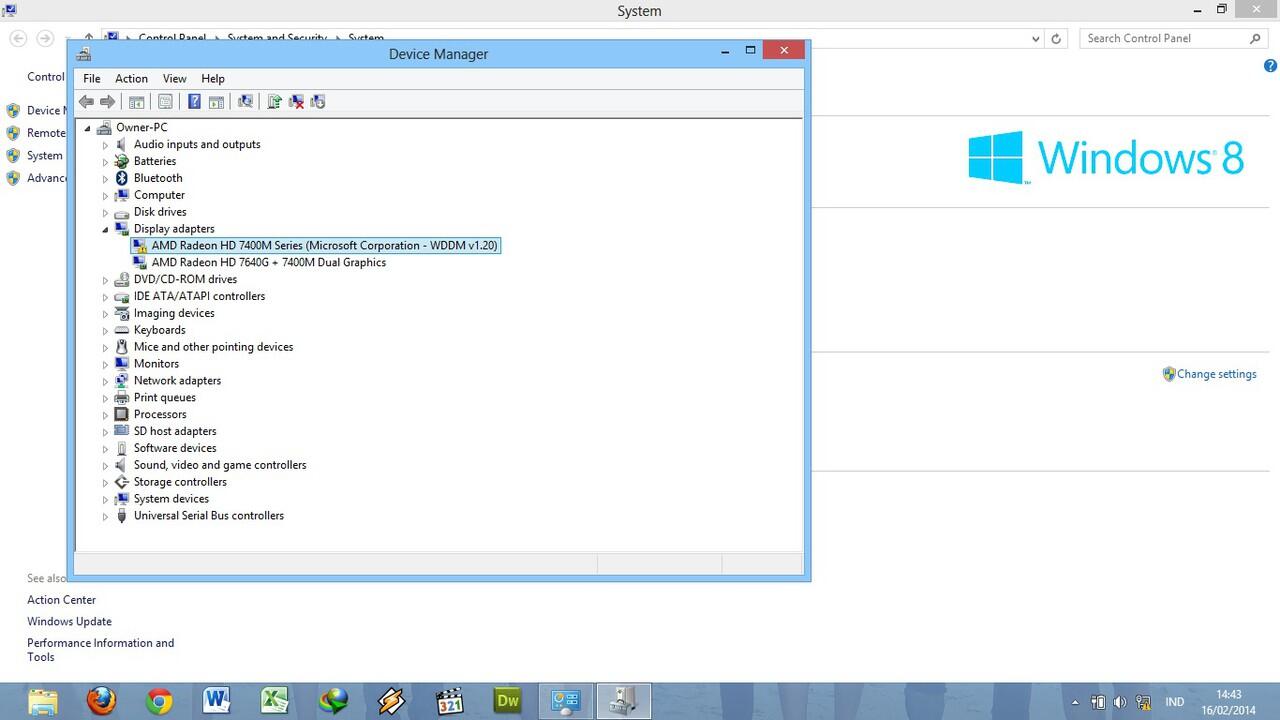This screenshot has width=1280, height=720.
Task: Expand Sound, video and game controllers arrow
Action: [105, 465]
